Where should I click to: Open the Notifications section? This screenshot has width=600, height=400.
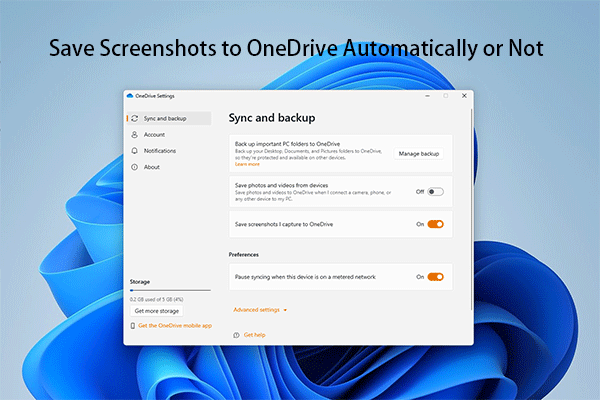click(169, 151)
